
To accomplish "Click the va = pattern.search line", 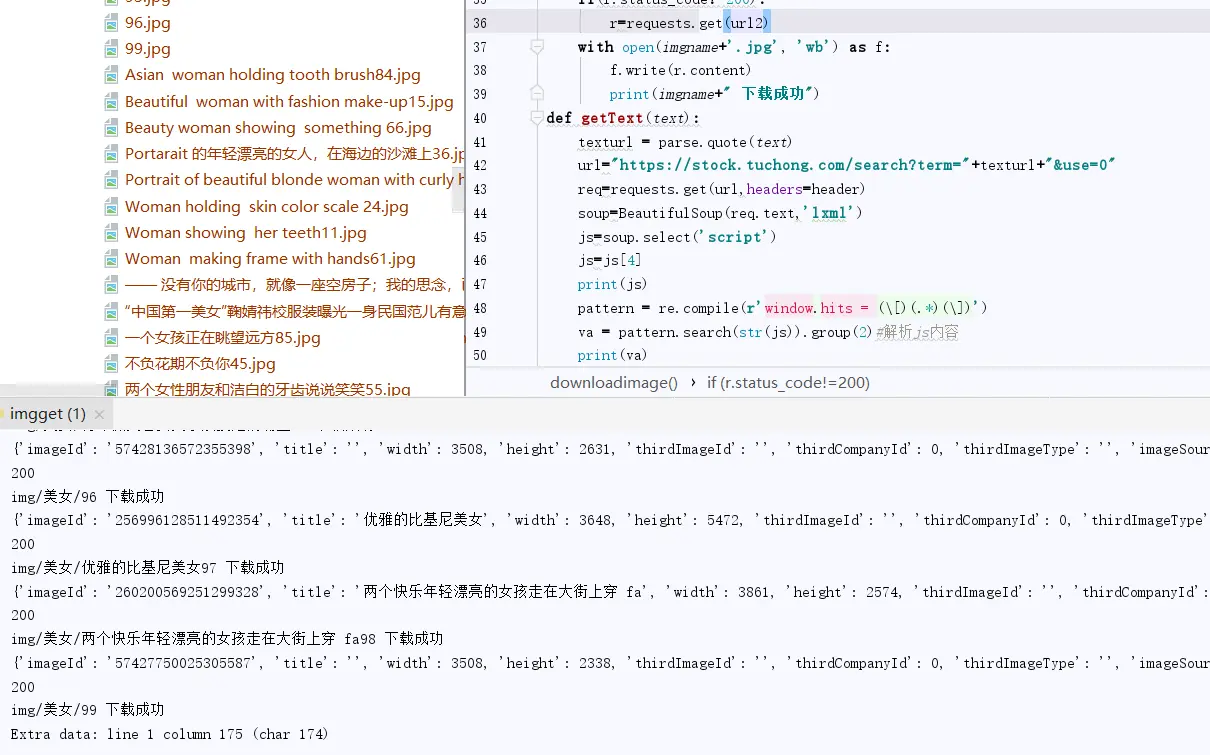I will pos(768,332).
